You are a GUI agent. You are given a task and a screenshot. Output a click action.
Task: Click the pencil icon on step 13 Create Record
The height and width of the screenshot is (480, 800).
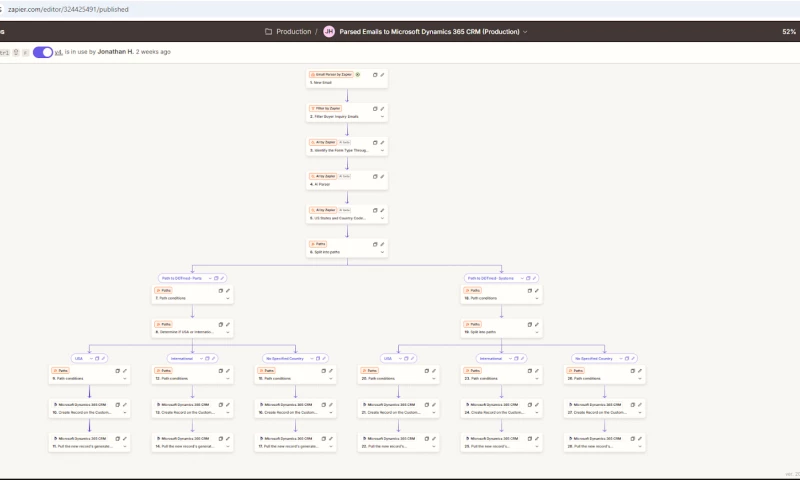pyautogui.click(x=228, y=405)
